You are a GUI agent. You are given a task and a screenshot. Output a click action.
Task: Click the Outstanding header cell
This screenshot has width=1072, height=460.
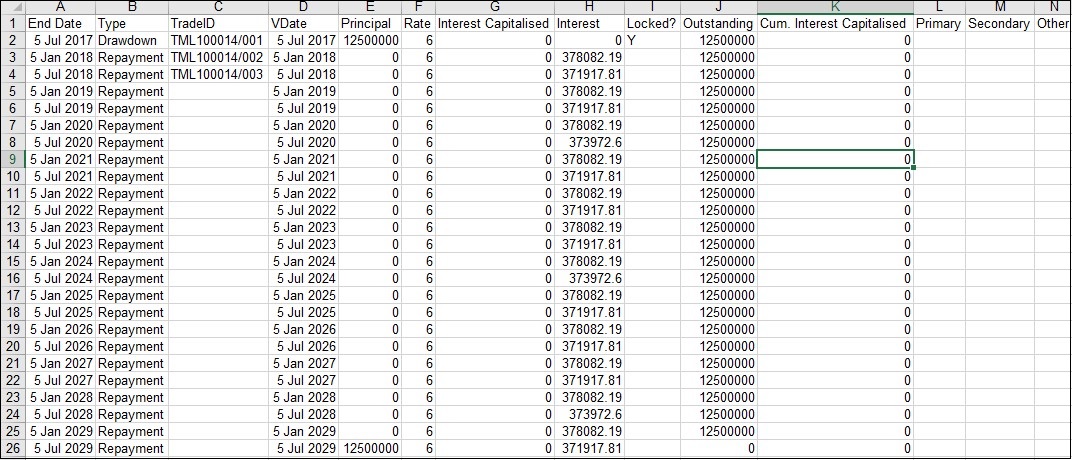(718, 23)
